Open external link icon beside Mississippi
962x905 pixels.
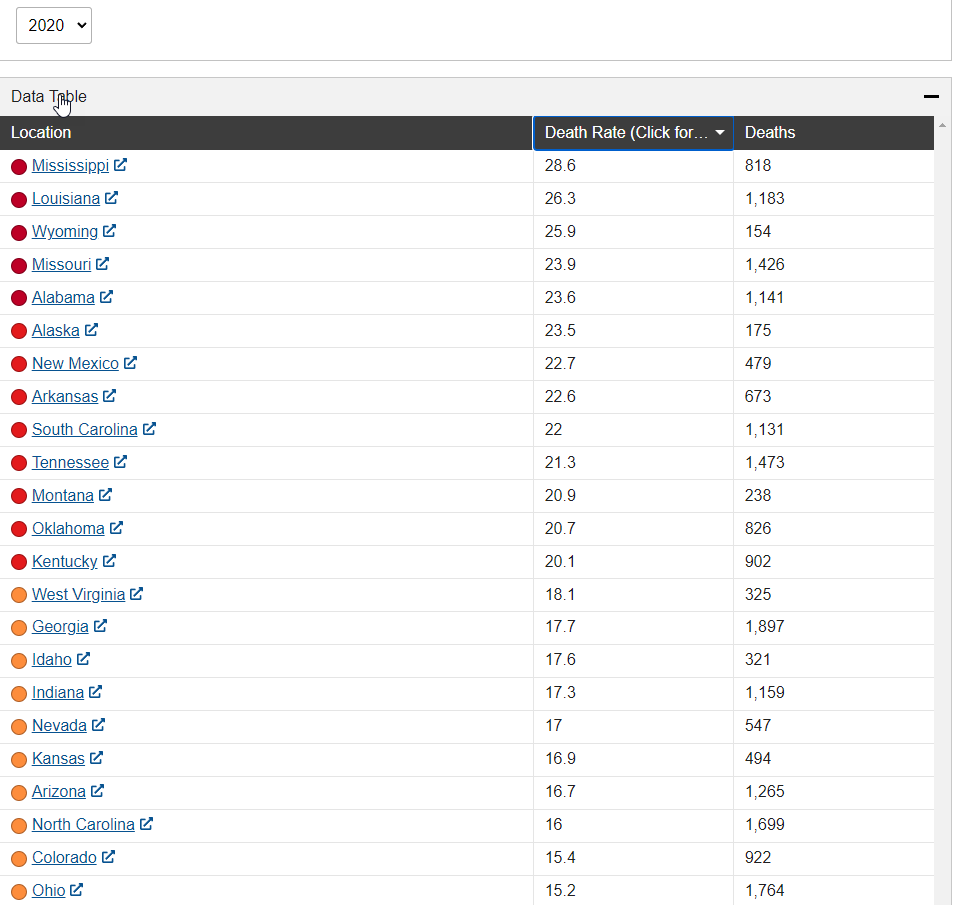click(120, 165)
